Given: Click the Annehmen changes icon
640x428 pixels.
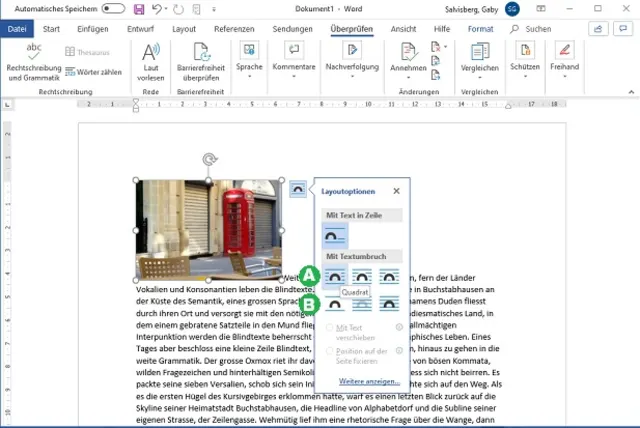Looking at the screenshot, I should point(407,51).
